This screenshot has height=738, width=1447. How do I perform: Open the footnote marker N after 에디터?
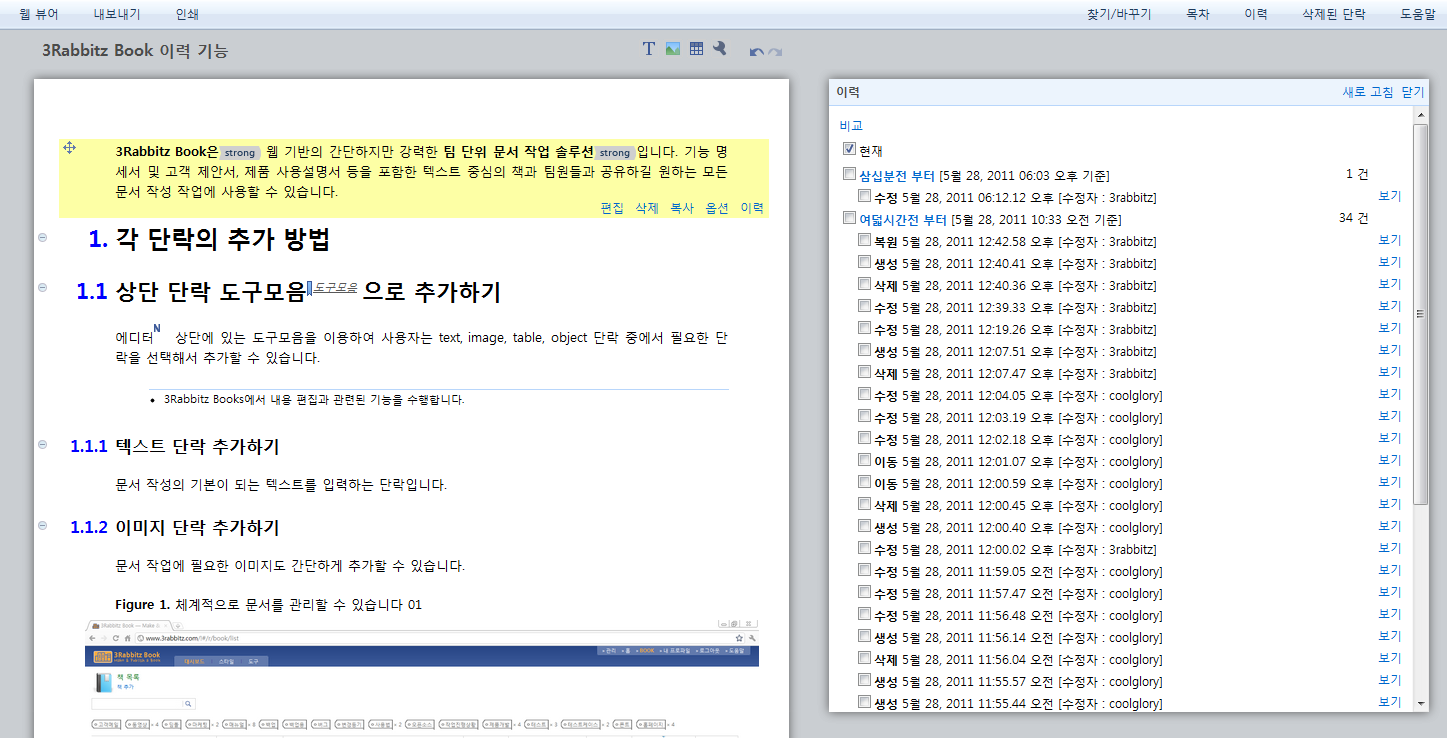(157, 327)
